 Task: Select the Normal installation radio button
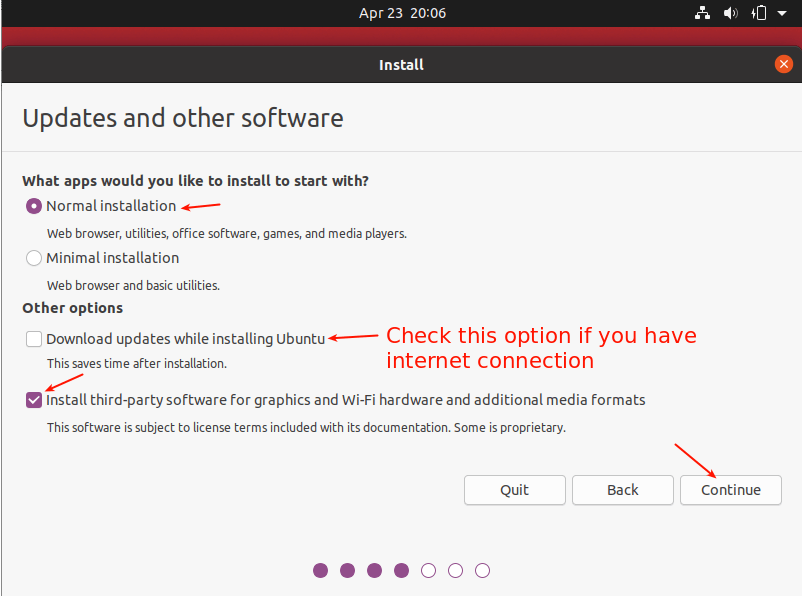34,206
